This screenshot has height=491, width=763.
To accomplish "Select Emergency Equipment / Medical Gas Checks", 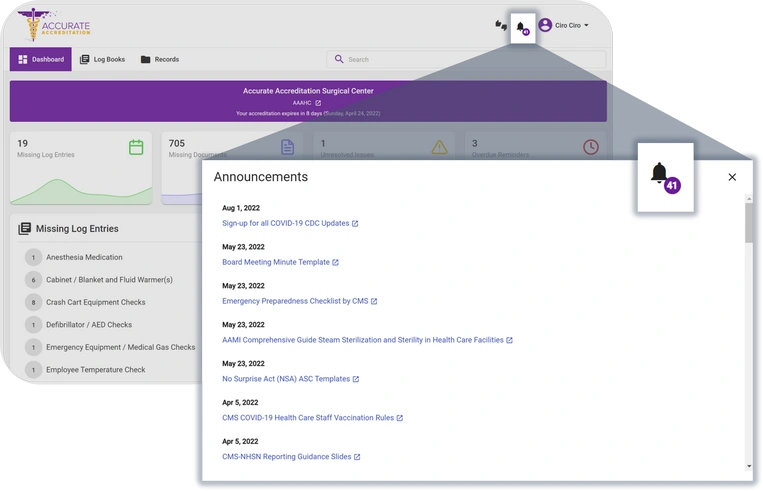I will click(x=120, y=347).
